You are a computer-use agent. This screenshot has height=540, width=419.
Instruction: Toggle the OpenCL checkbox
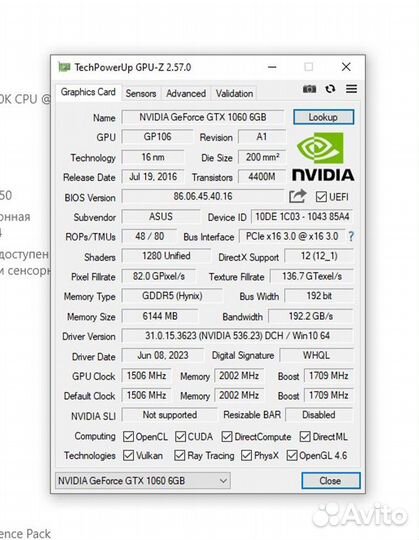pos(128,437)
